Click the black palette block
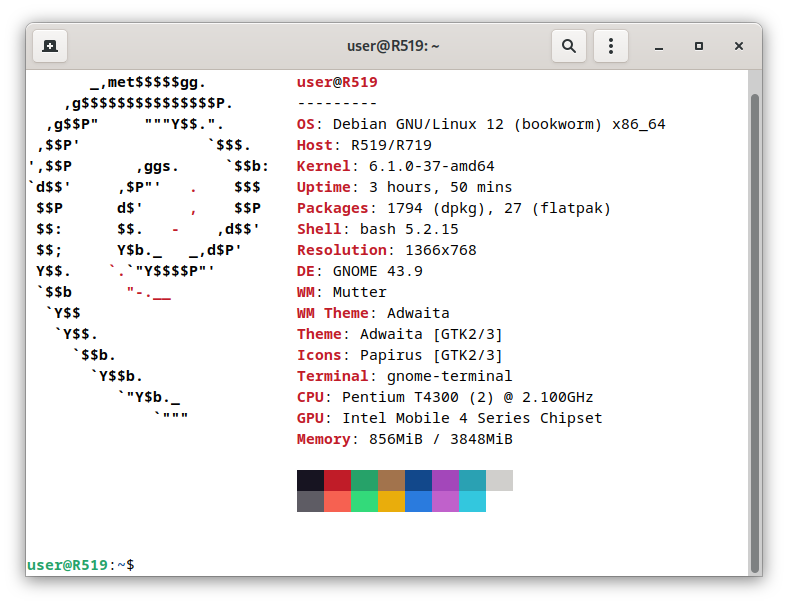This screenshot has width=788, height=605. (310, 480)
